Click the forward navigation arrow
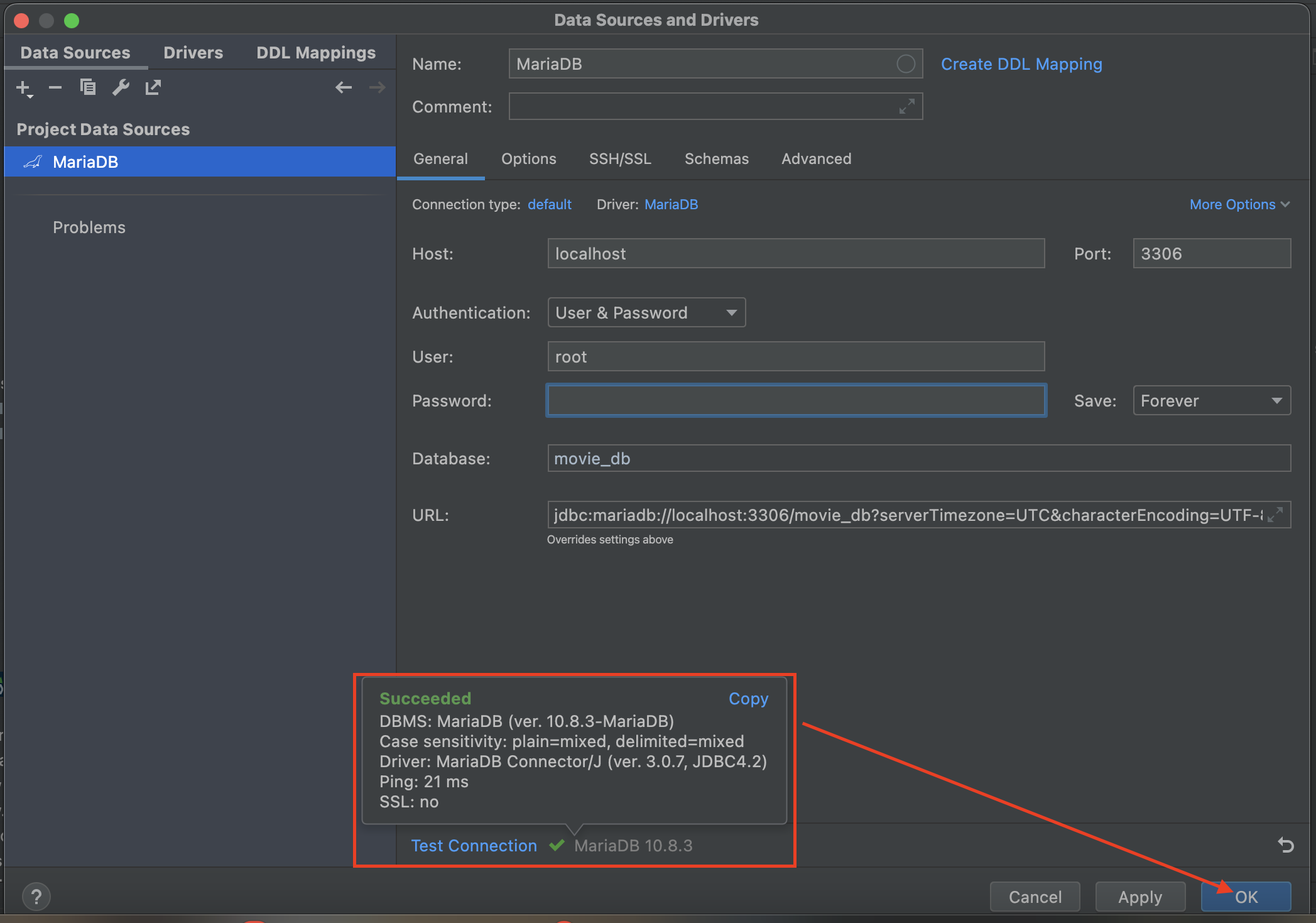This screenshot has height=923, width=1316. point(377,87)
